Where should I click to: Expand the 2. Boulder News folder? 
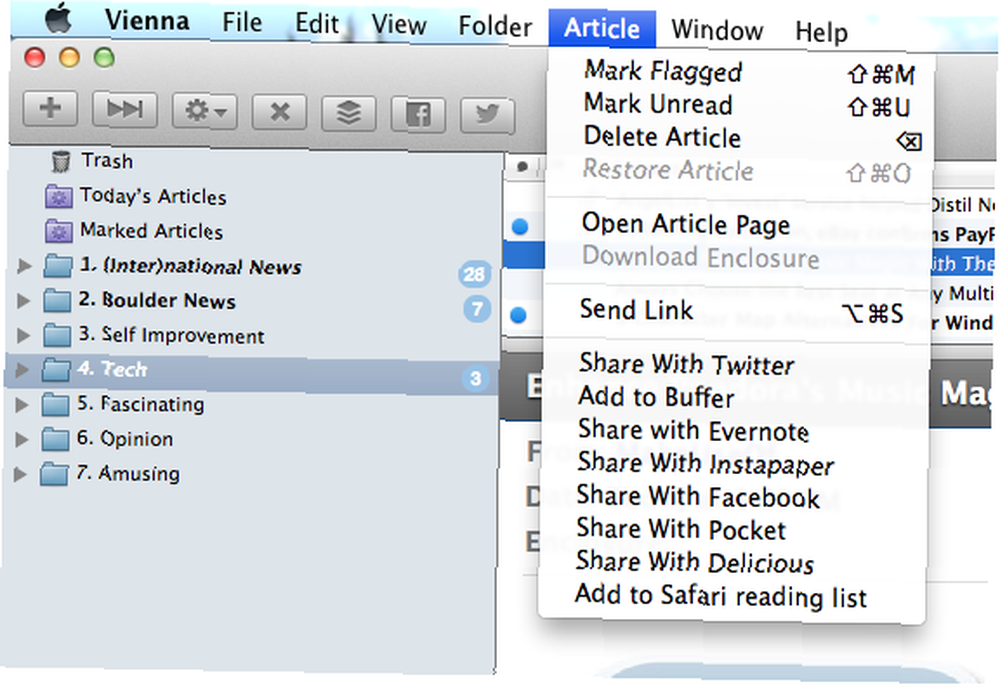point(23,300)
